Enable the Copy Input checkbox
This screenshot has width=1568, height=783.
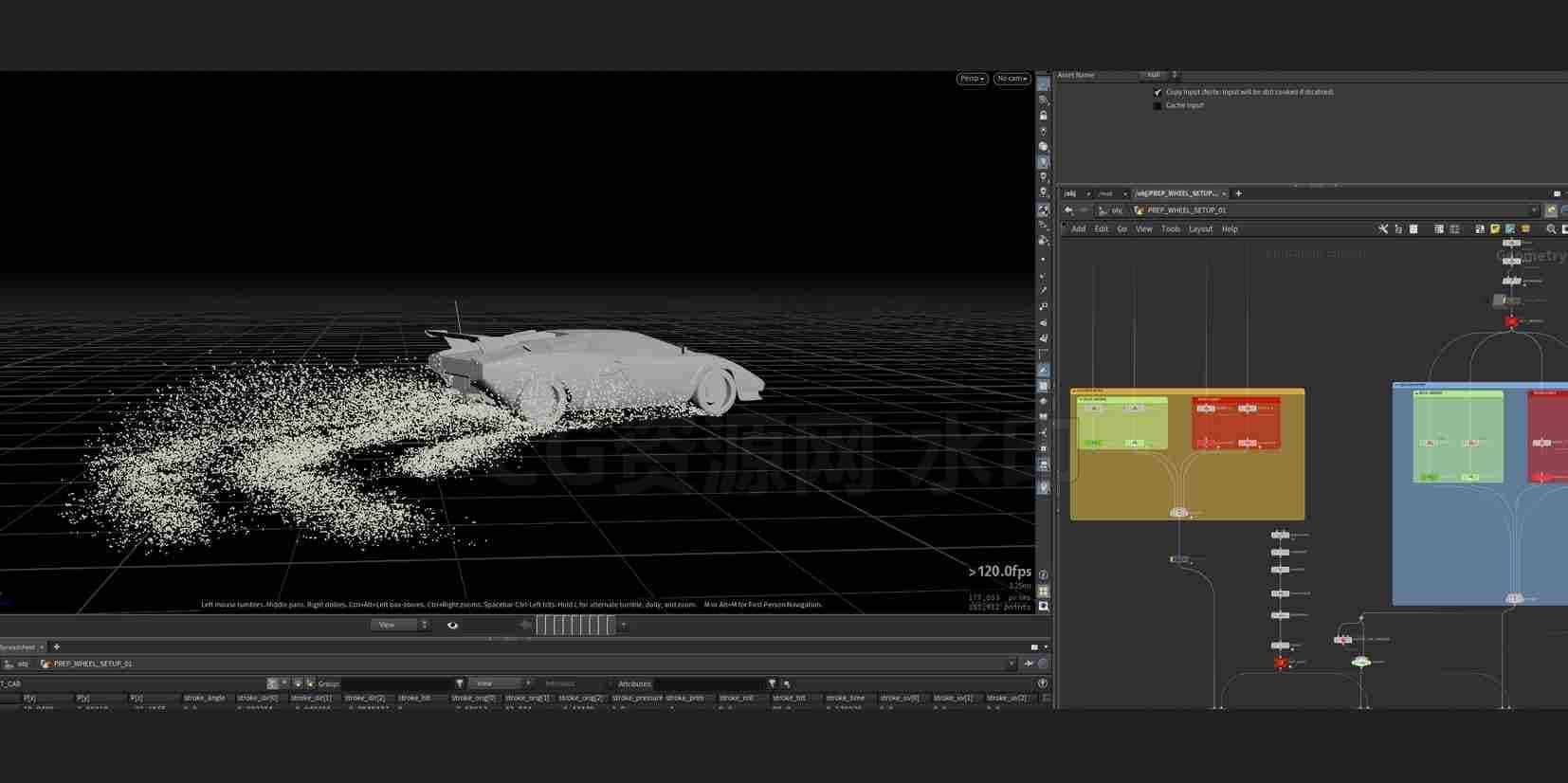point(1158,92)
